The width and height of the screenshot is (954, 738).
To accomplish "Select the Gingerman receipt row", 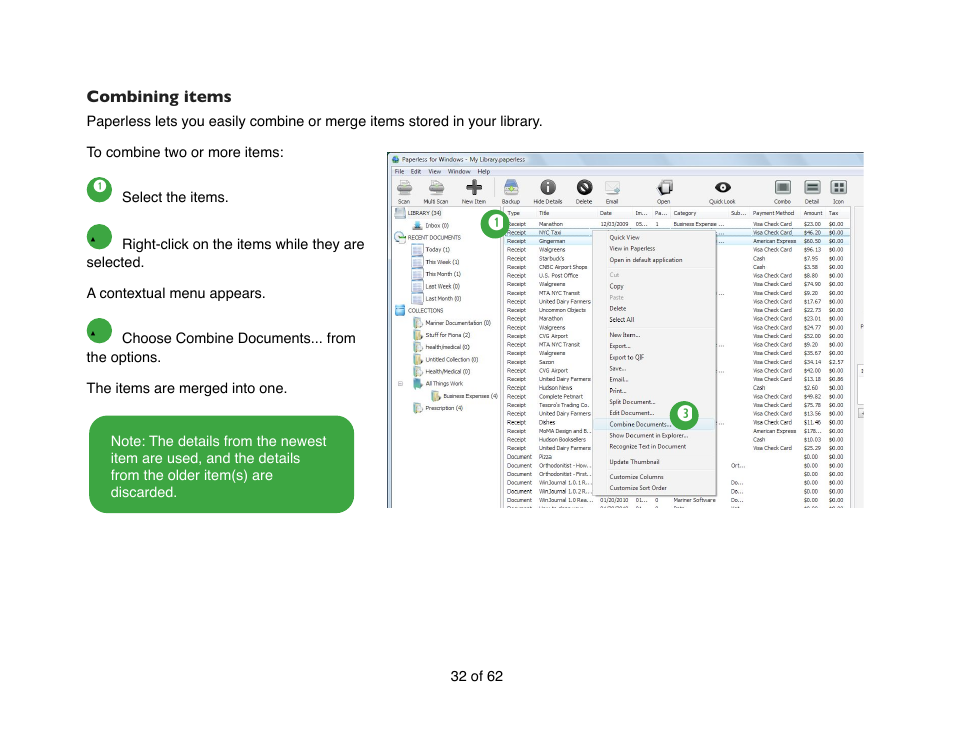I will (677, 241).
